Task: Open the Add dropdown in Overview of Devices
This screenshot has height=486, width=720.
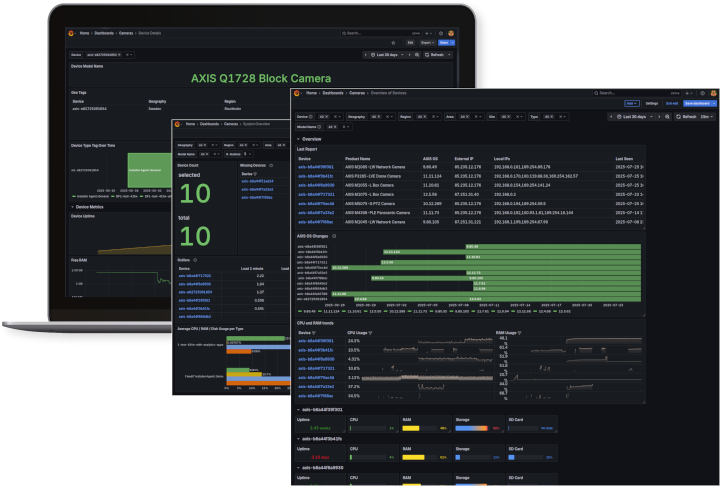Action: click(x=632, y=103)
